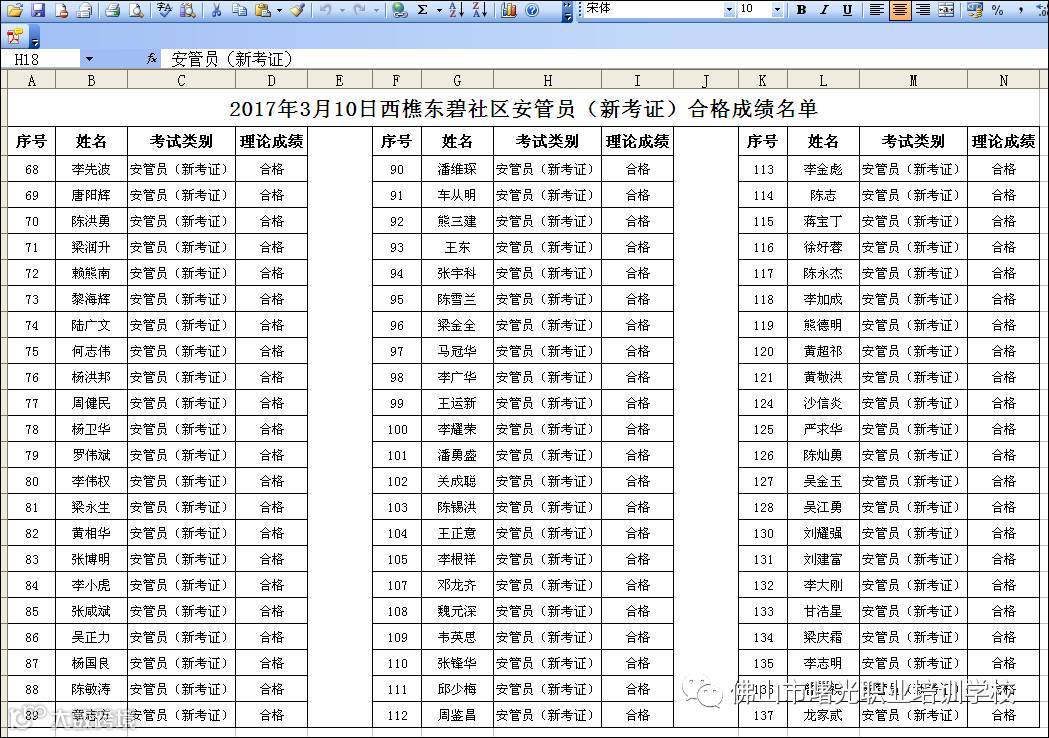
Task: Toggle Merge and Center button
Action: 946,9
